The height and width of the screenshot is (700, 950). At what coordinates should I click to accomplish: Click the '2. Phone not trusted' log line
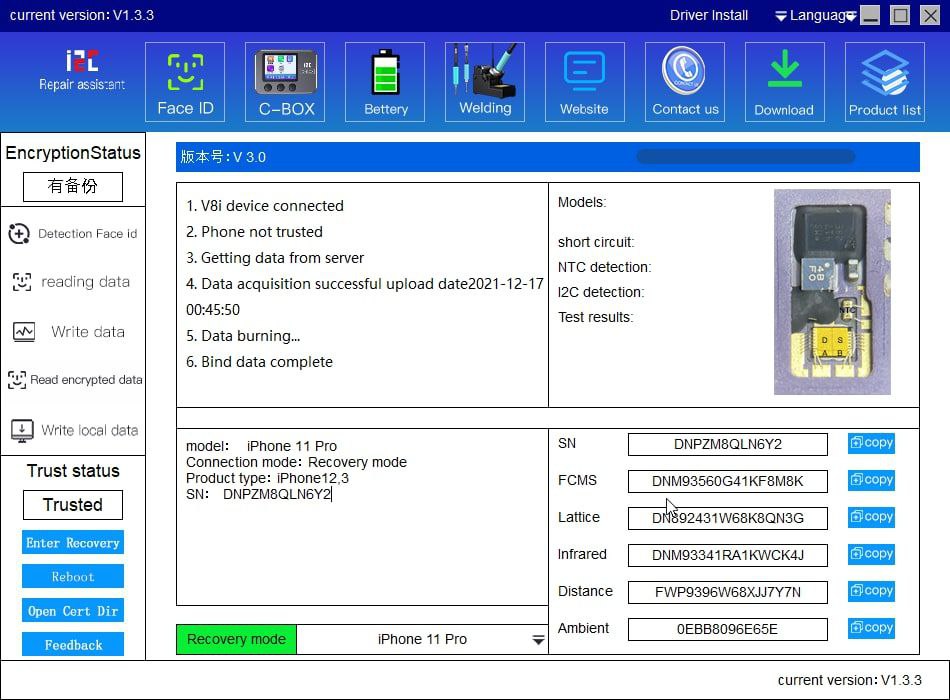click(254, 232)
